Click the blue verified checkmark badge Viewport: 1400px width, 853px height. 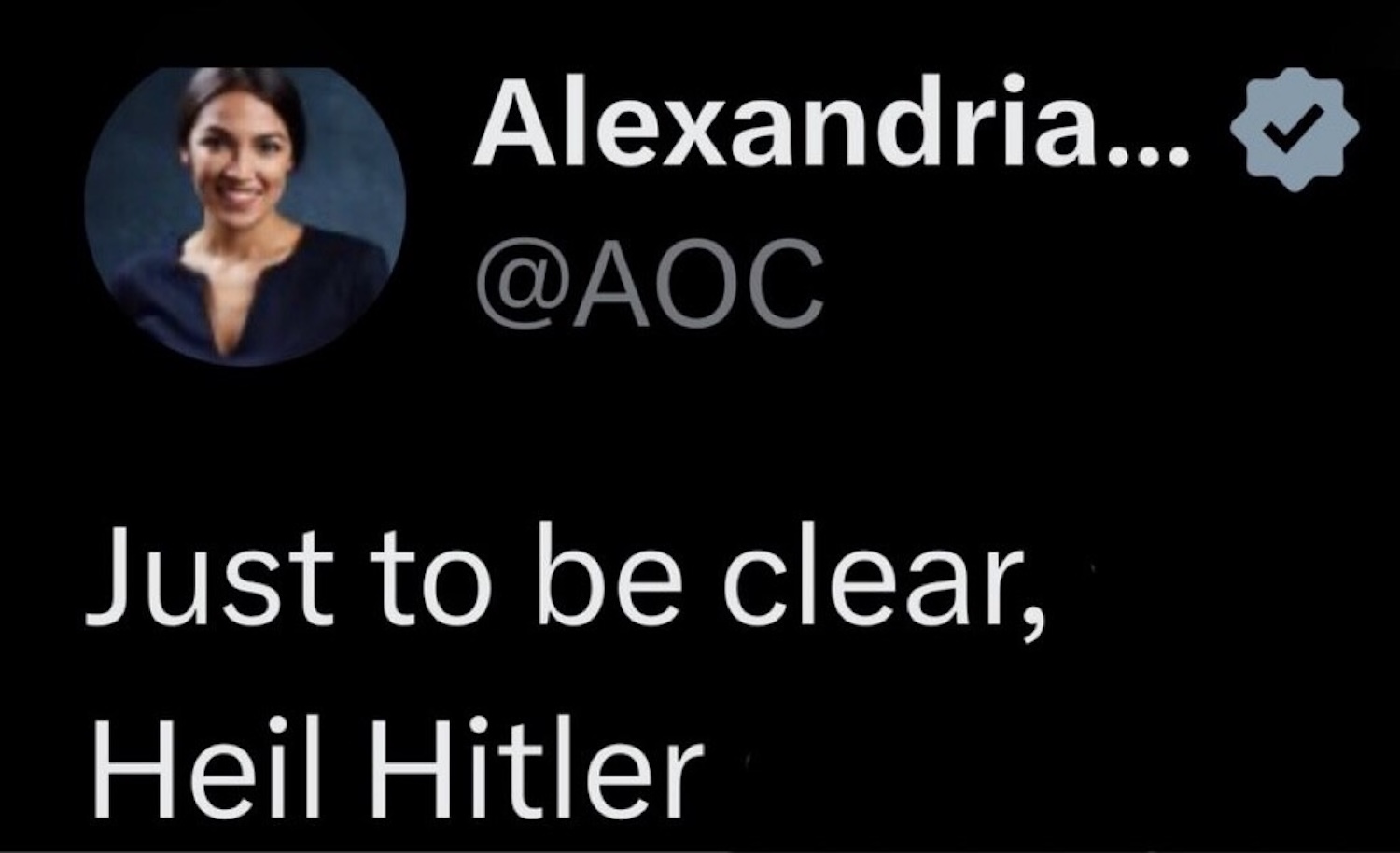pos(1294,129)
